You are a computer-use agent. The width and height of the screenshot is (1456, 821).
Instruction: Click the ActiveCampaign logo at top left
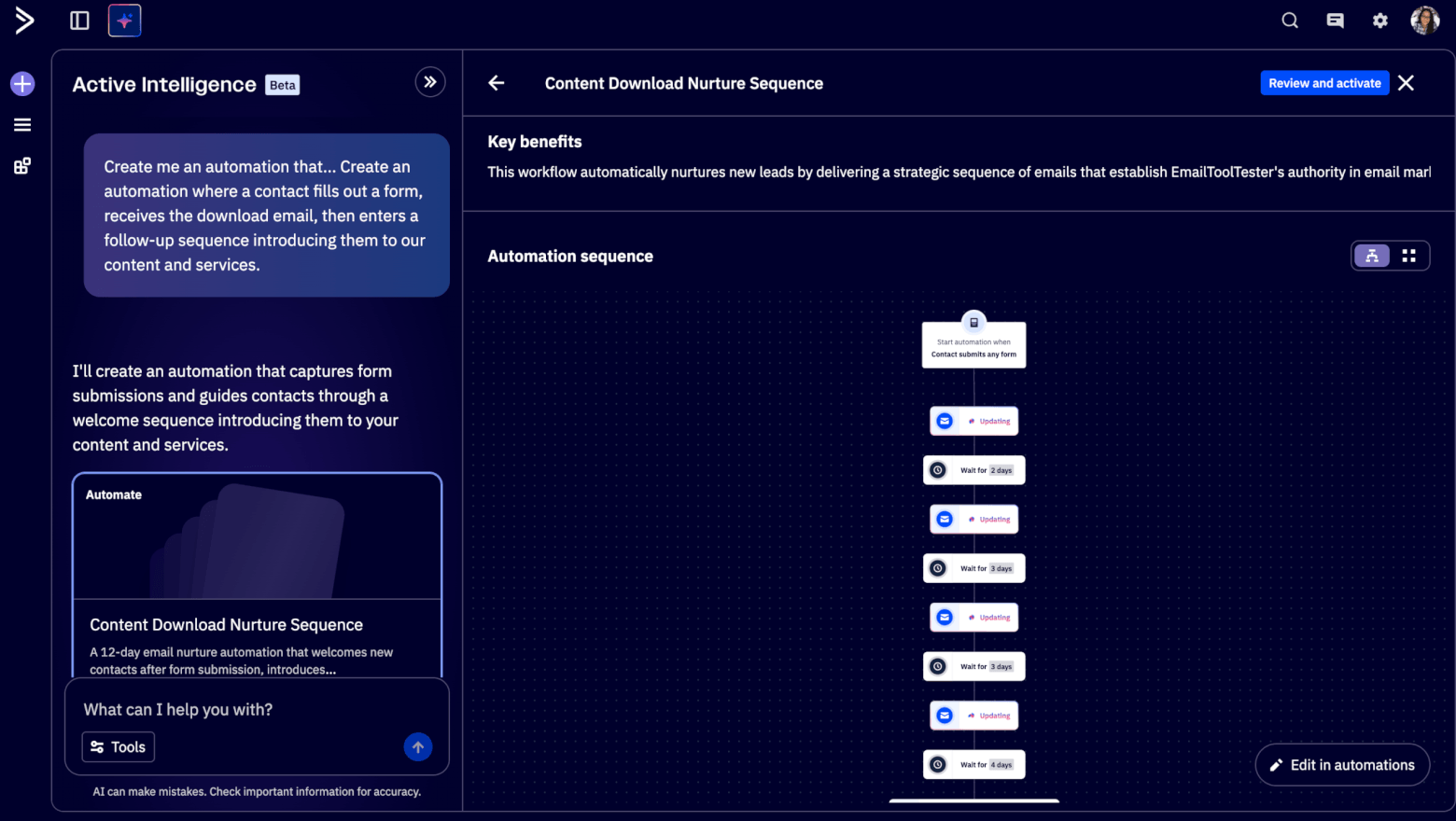tap(23, 20)
